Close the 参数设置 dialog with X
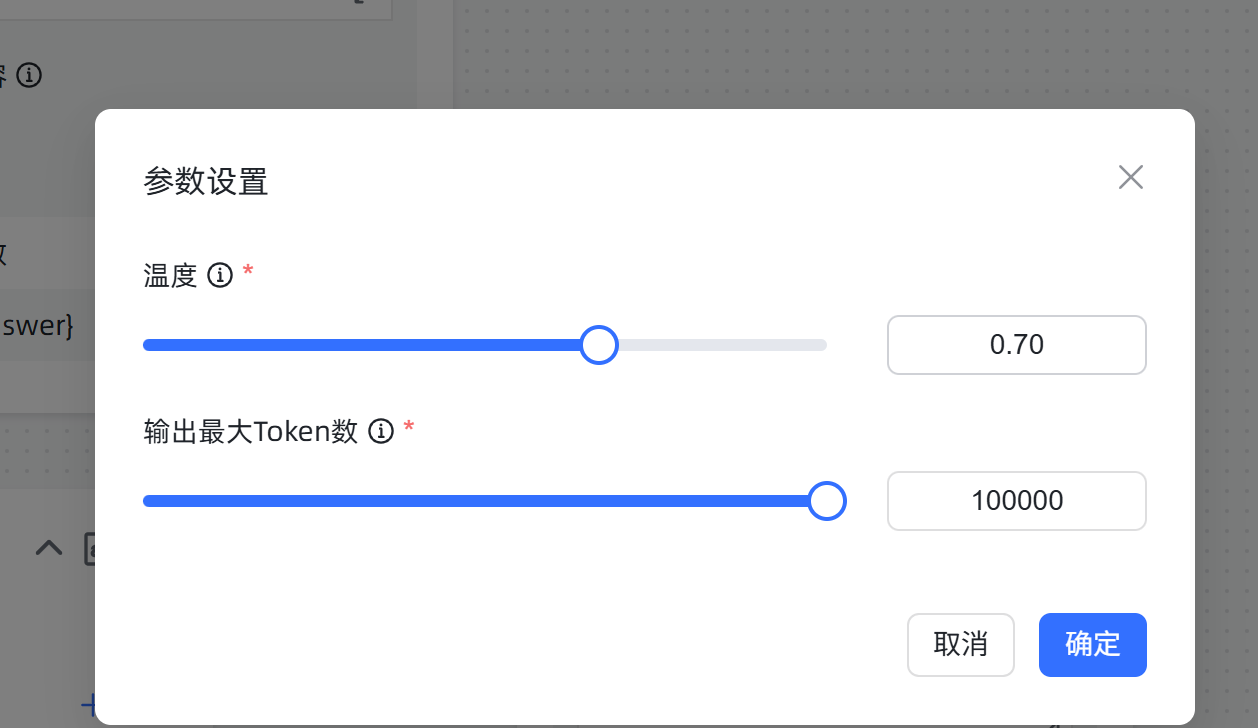The image size is (1258, 728). (x=1130, y=178)
